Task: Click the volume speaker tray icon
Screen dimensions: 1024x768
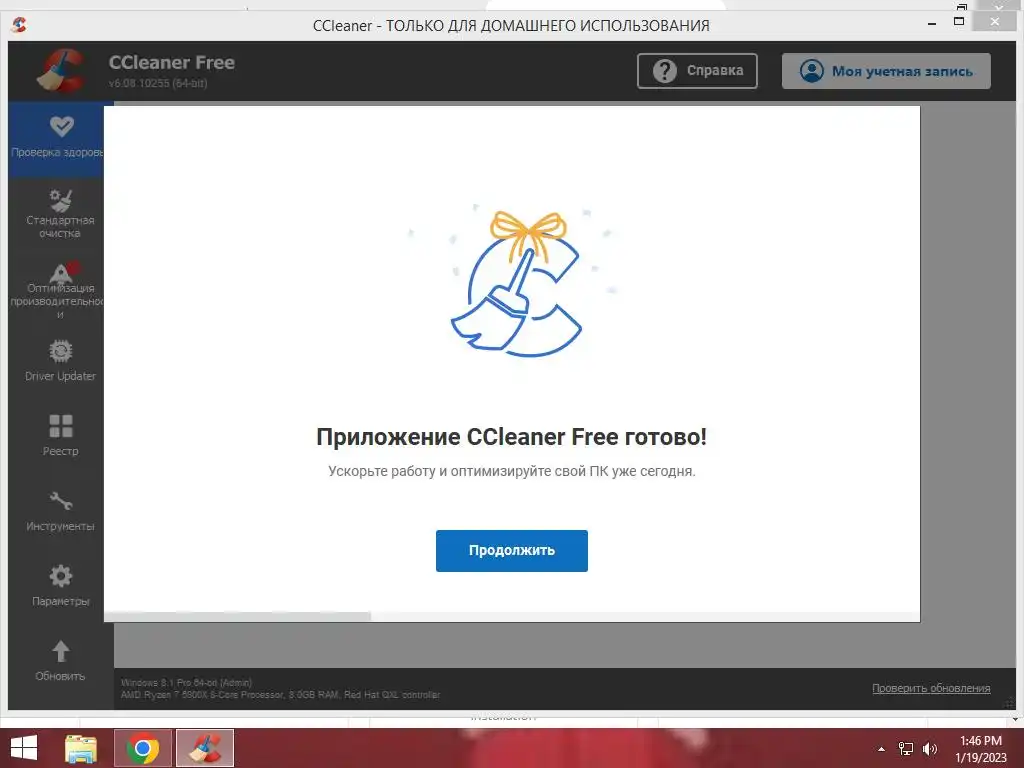Action: click(929, 749)
